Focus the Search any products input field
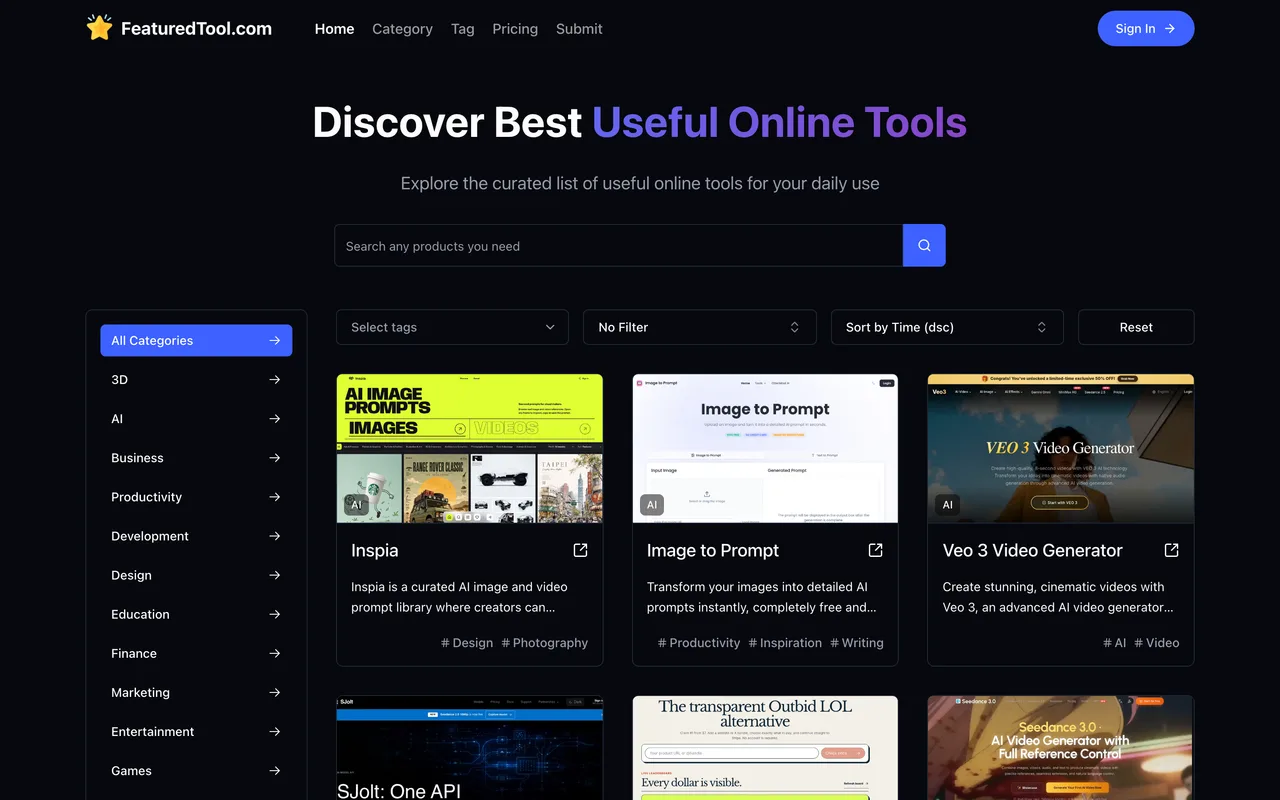The width and height of the screenshot is (1280, 800). pos(618,245)
